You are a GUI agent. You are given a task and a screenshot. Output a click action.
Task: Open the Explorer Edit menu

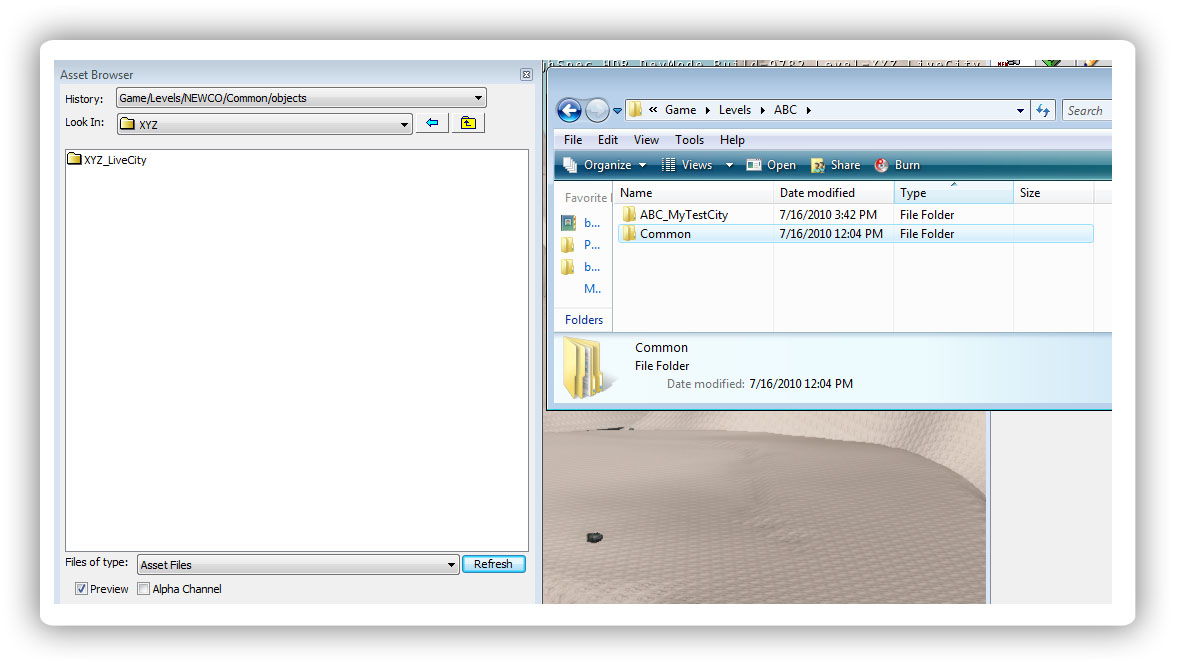click(608, 140)
